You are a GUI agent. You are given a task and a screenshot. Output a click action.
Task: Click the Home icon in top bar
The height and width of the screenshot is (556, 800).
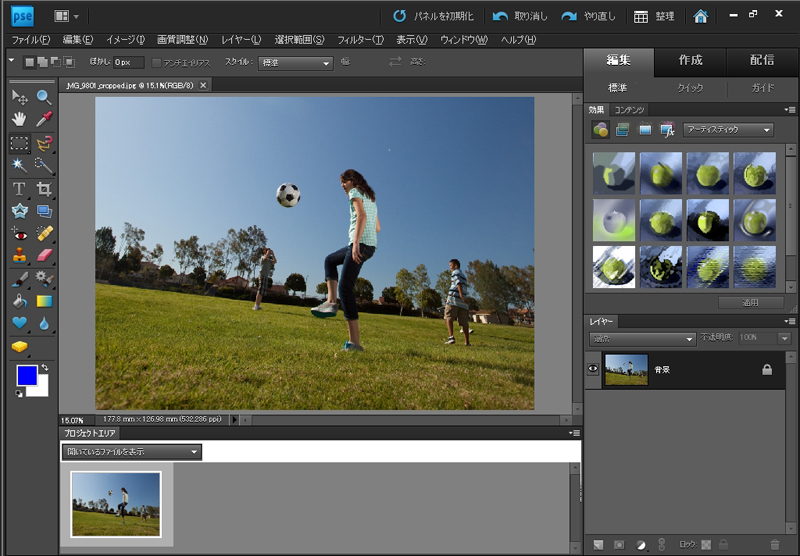701,16
